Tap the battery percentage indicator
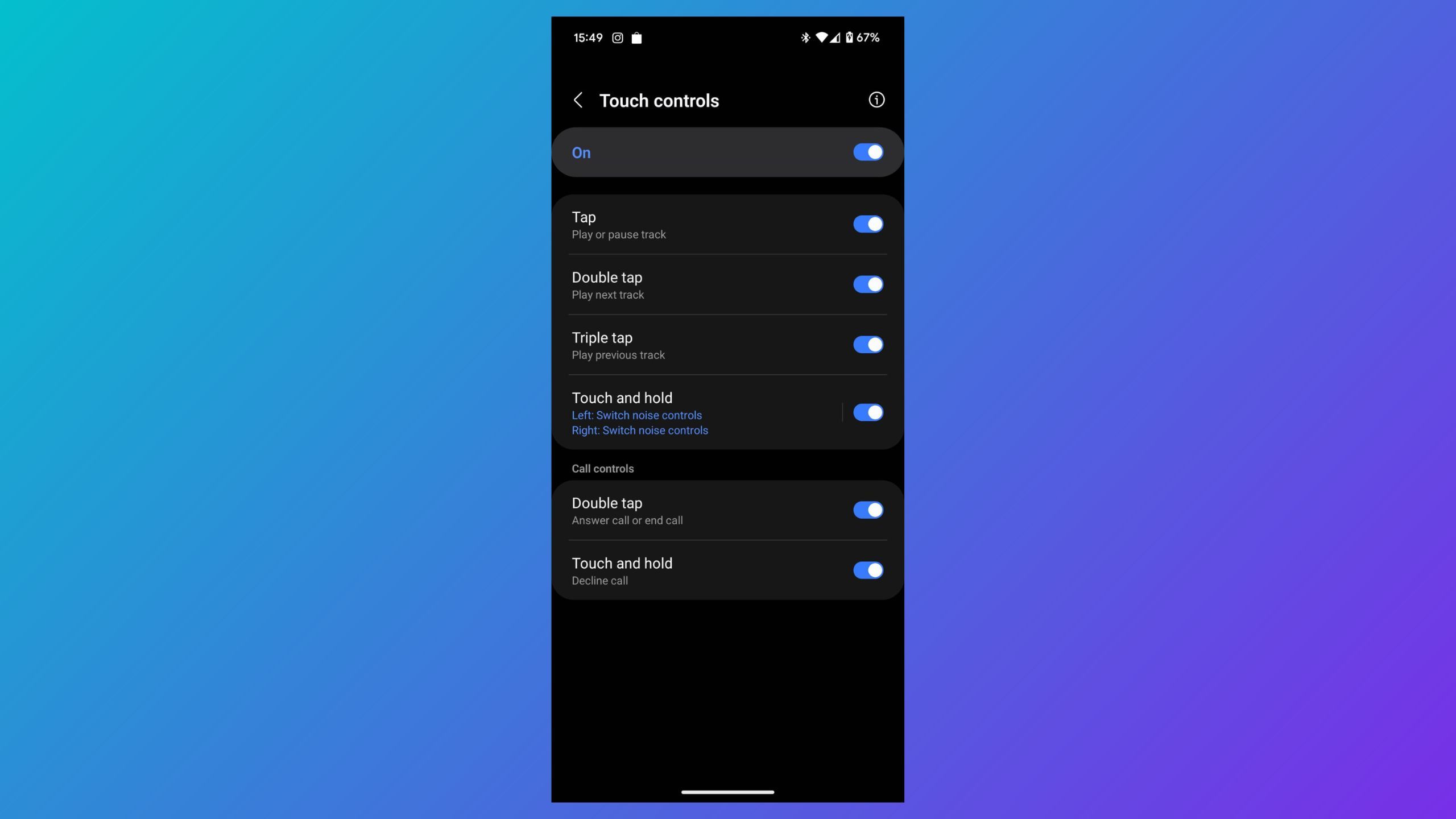1456x819 pixels. pyautogui.click(x=867, y=37)
